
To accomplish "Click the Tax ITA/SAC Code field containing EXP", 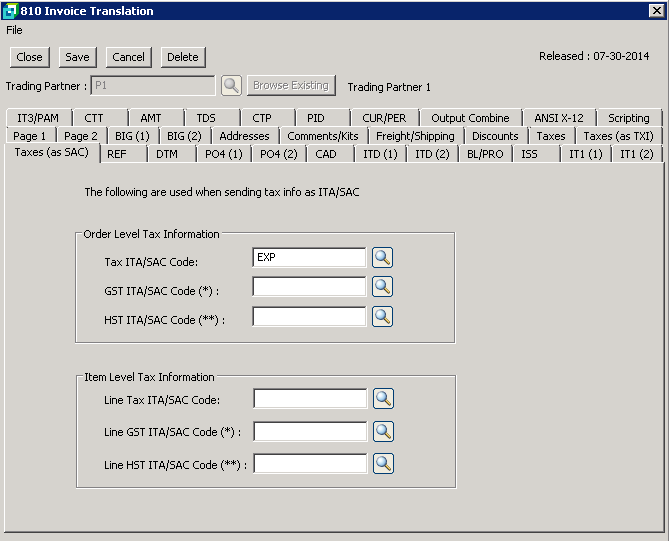I will (x=309, y=258).
